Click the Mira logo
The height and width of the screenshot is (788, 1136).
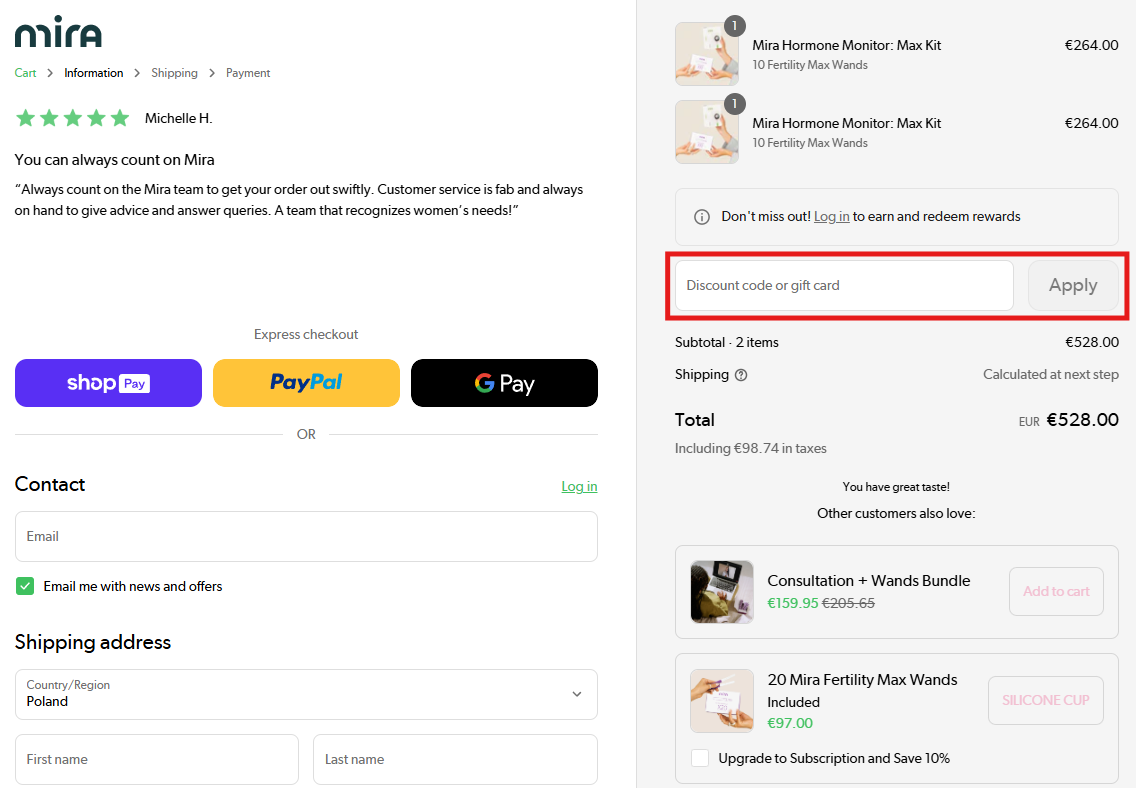(58, 33)
